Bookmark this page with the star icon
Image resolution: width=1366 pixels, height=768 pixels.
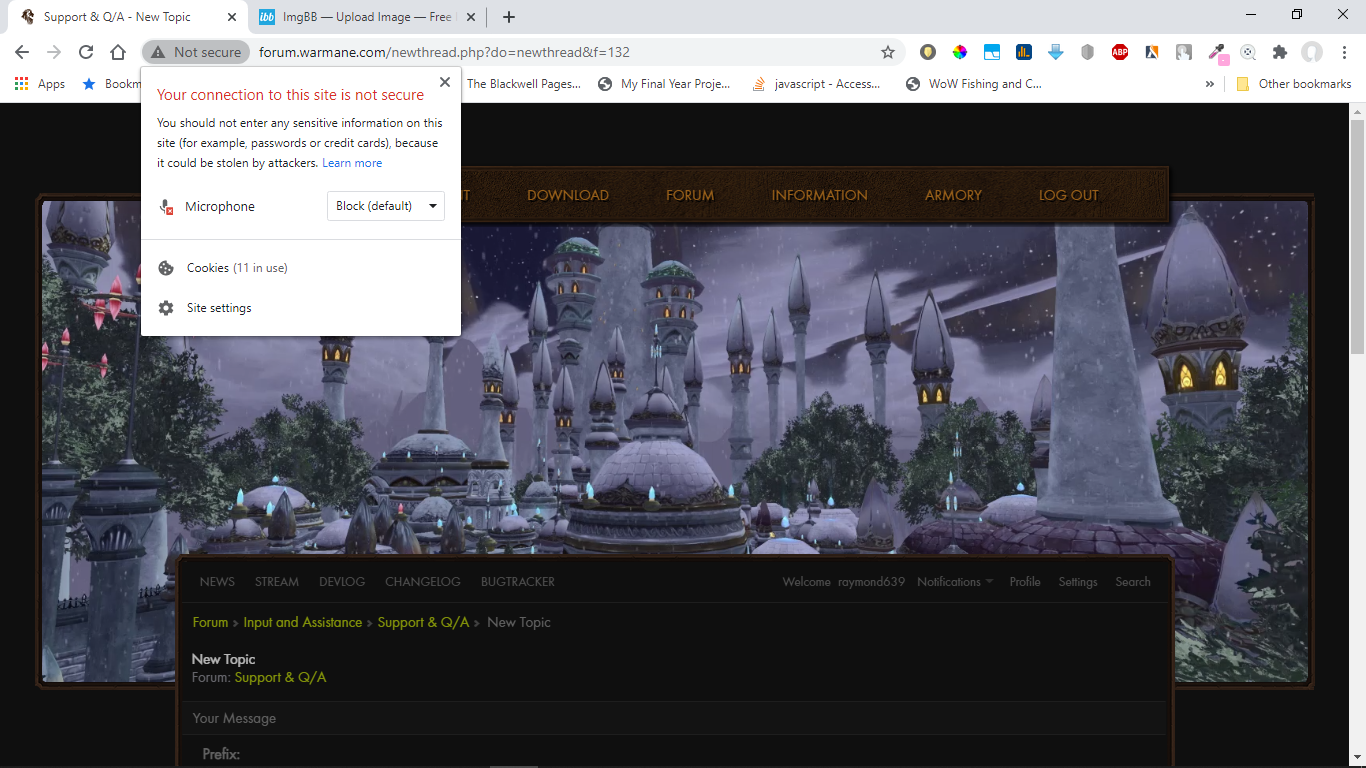pyautogui.click(x=888, y=52)
